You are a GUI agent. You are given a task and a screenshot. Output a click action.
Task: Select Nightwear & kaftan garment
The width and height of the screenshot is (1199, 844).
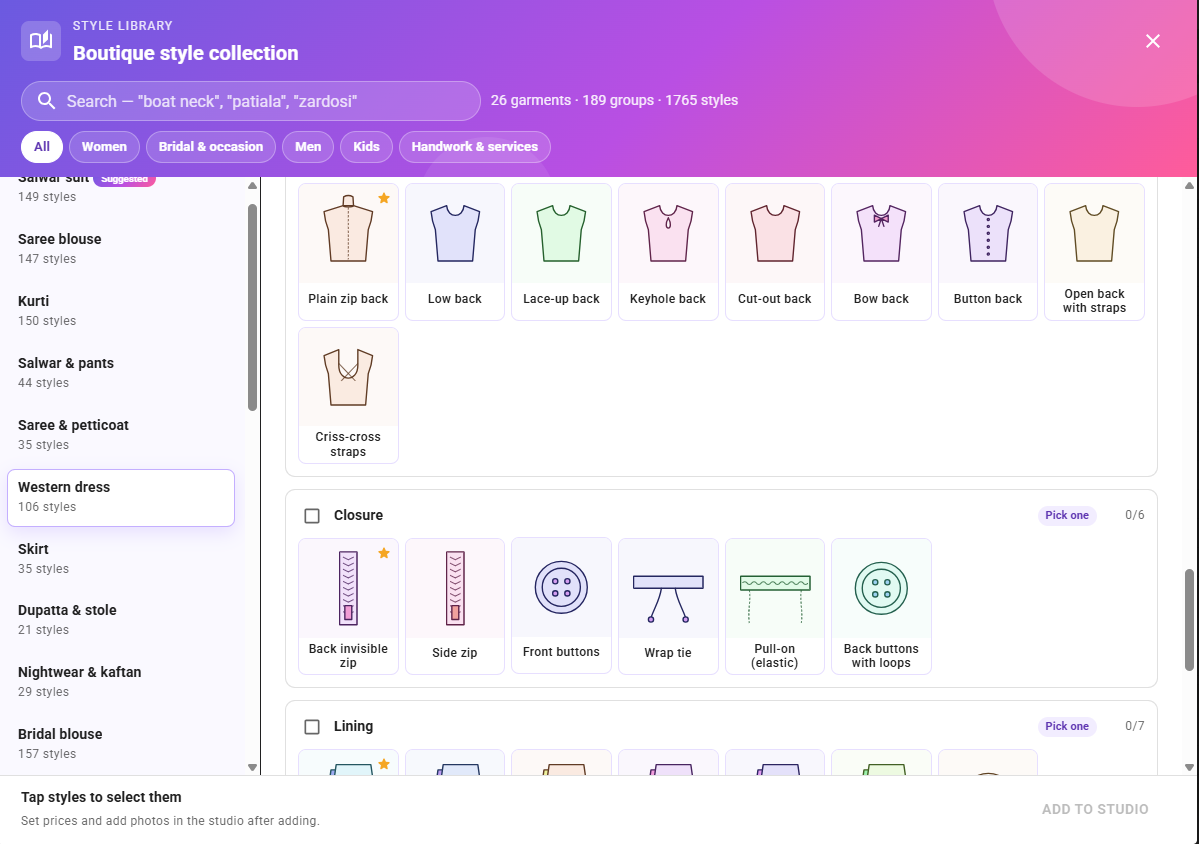click(121, 681)
